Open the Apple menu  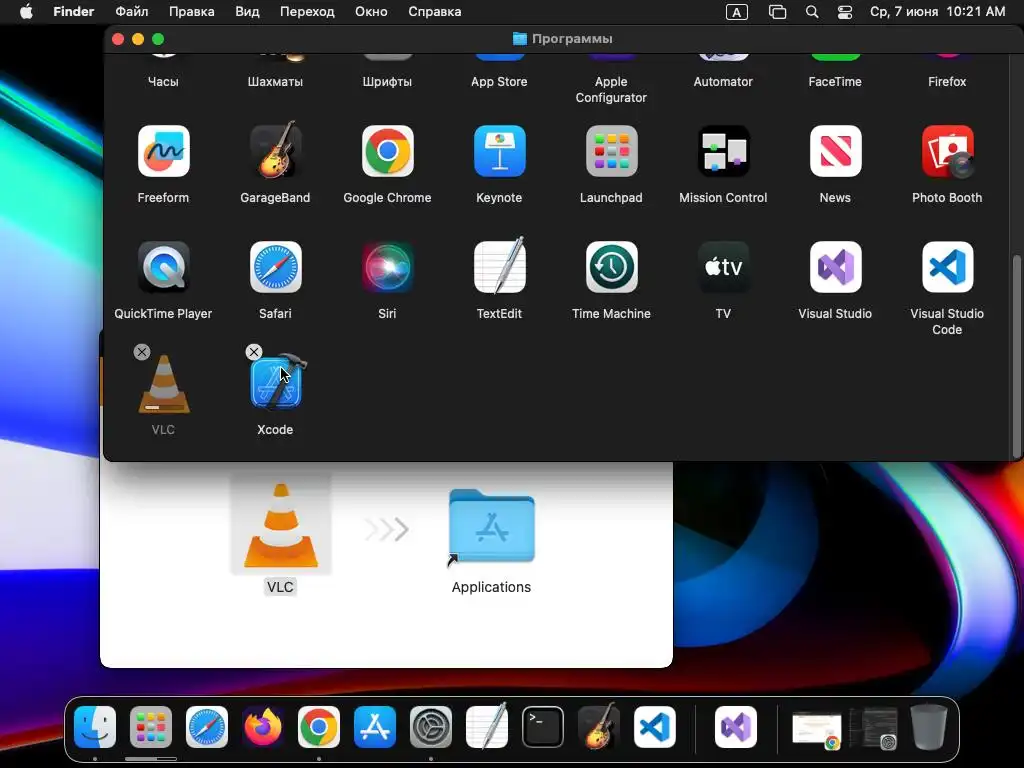pyautogui.click(x=26, y=12)
